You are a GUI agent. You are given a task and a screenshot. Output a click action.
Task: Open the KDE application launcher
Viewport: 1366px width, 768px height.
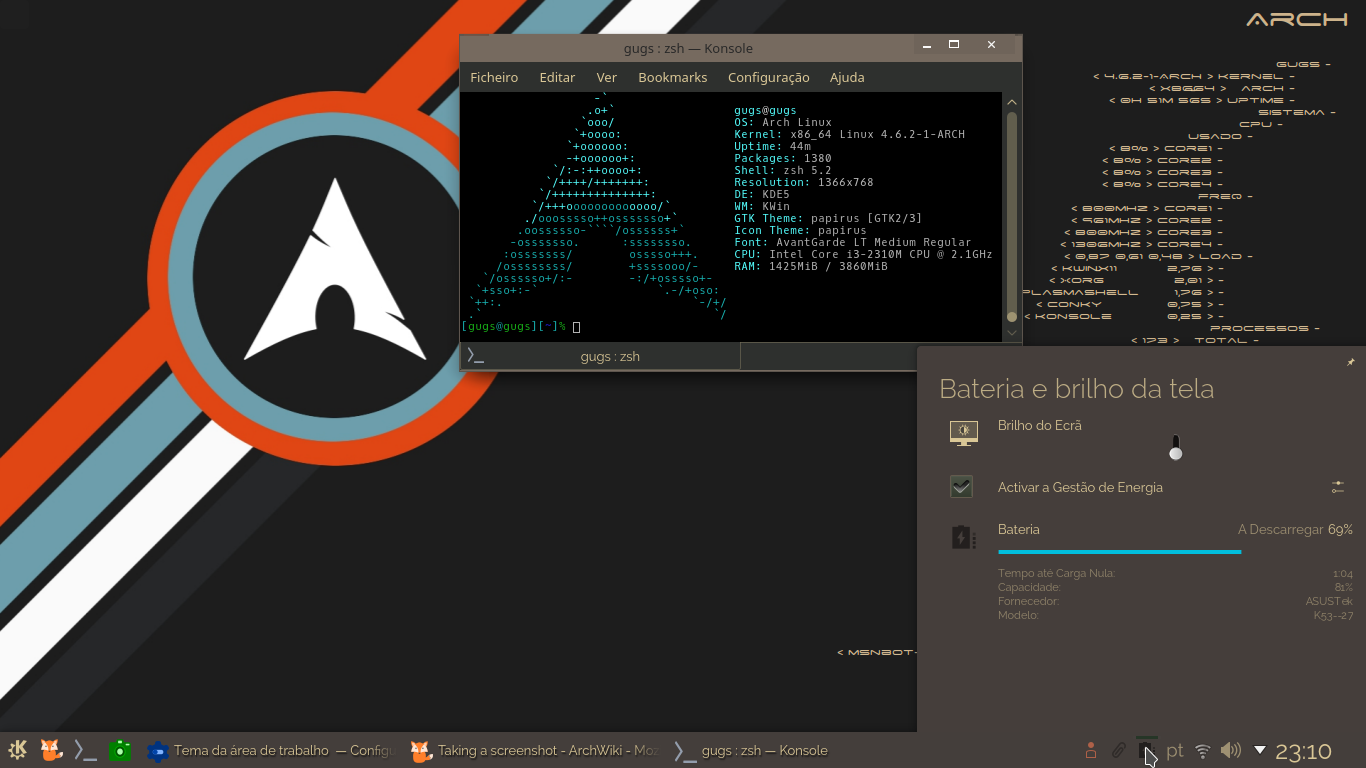[17, 750]
